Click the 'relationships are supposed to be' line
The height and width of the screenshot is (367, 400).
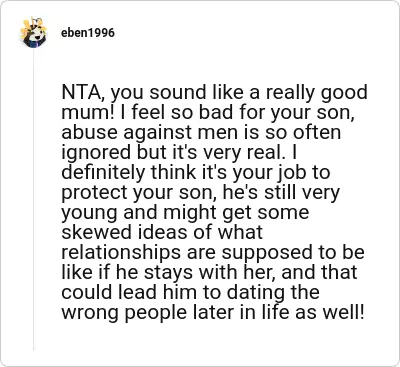coord(213,252)
